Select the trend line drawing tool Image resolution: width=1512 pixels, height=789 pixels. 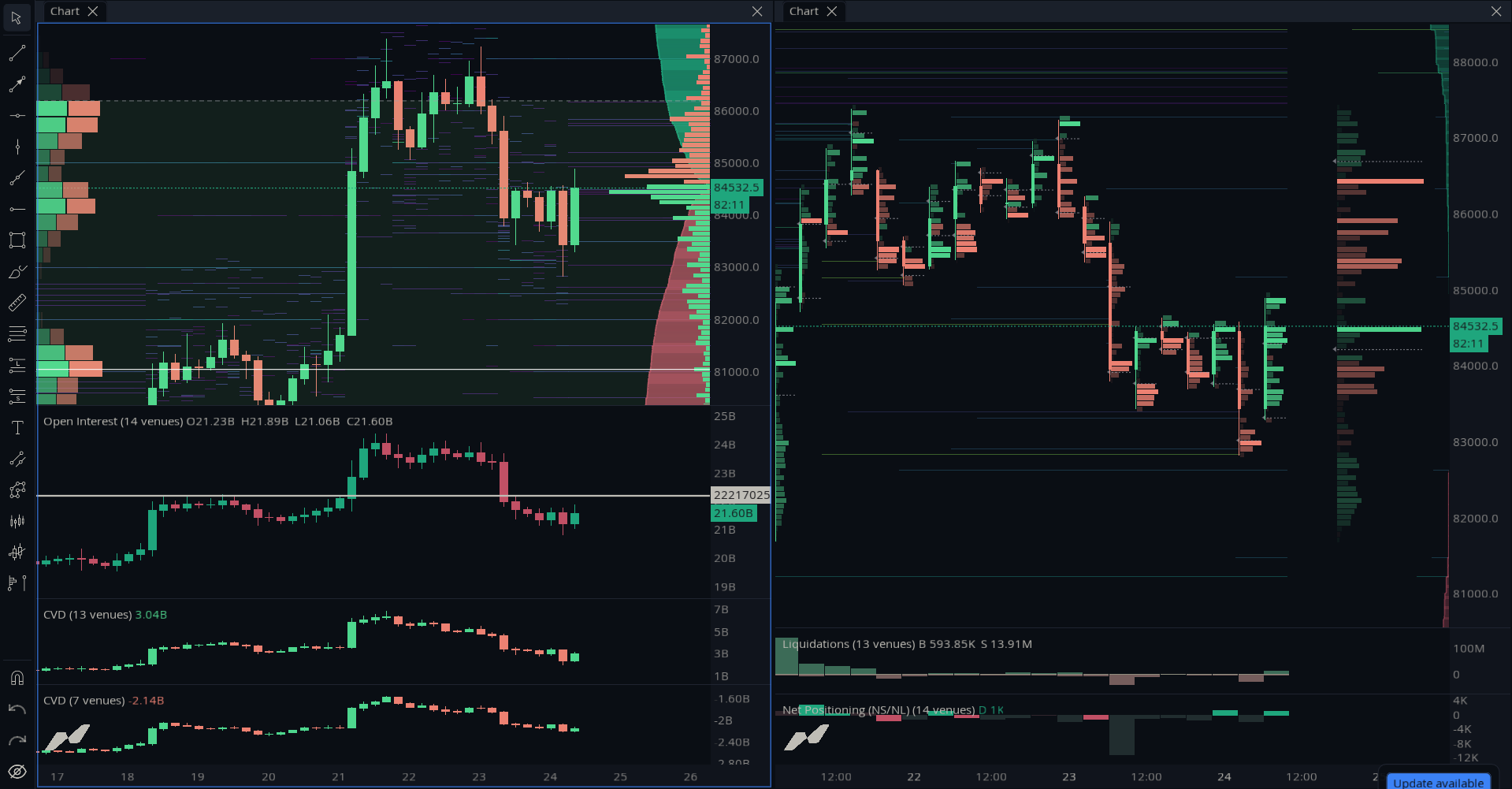(x=17, y=54)
